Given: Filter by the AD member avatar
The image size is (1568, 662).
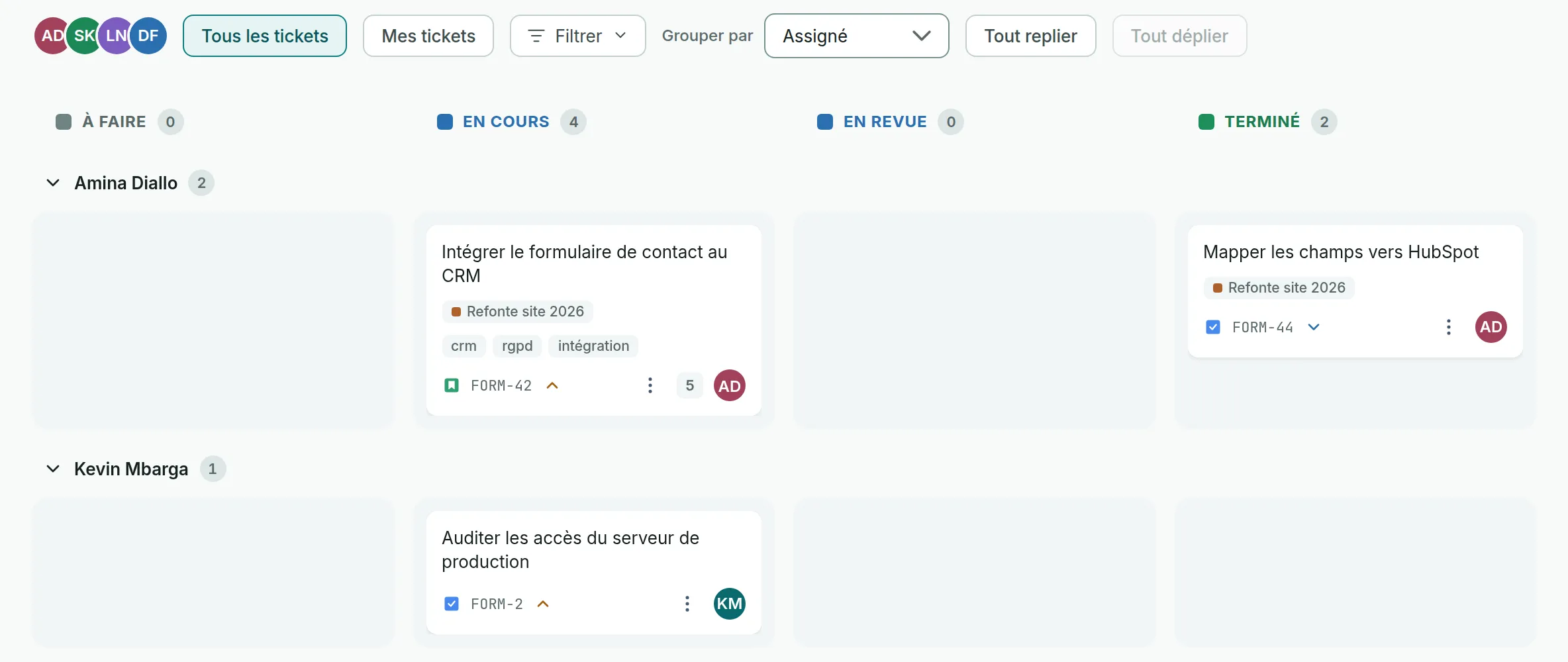Looking at the screenshot, I should (52, 36).
